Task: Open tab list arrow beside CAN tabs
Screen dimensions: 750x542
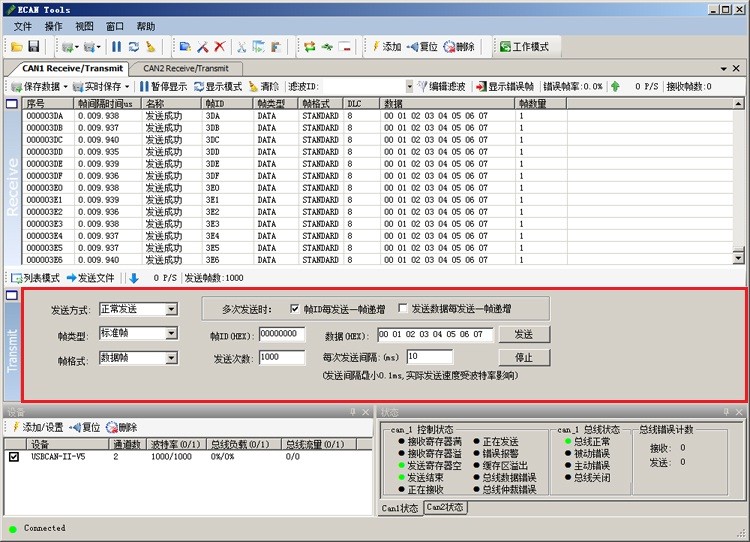Action: [x=723, y=69]
